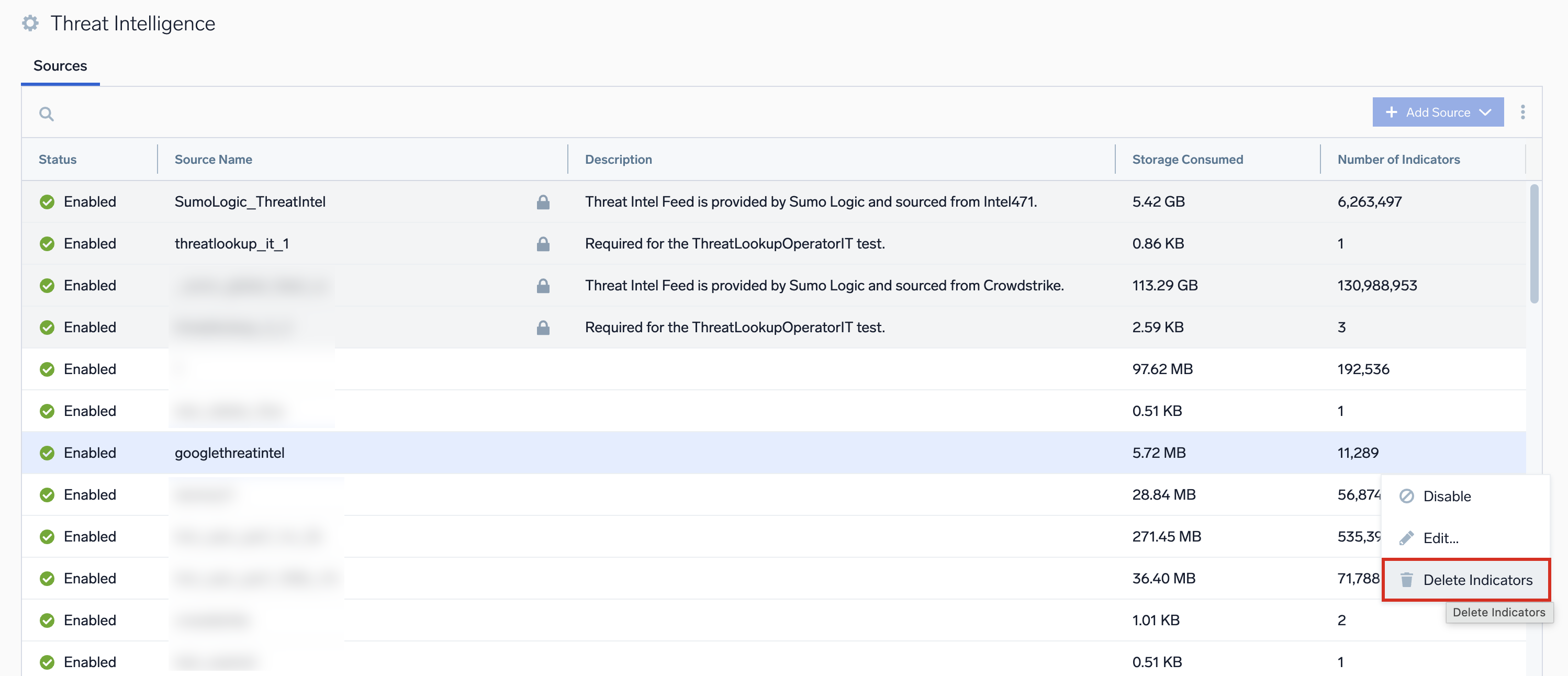1568x676 pixels.
Task: Choose Delete Indicators from the context menu
Action: coord(1466,580)
